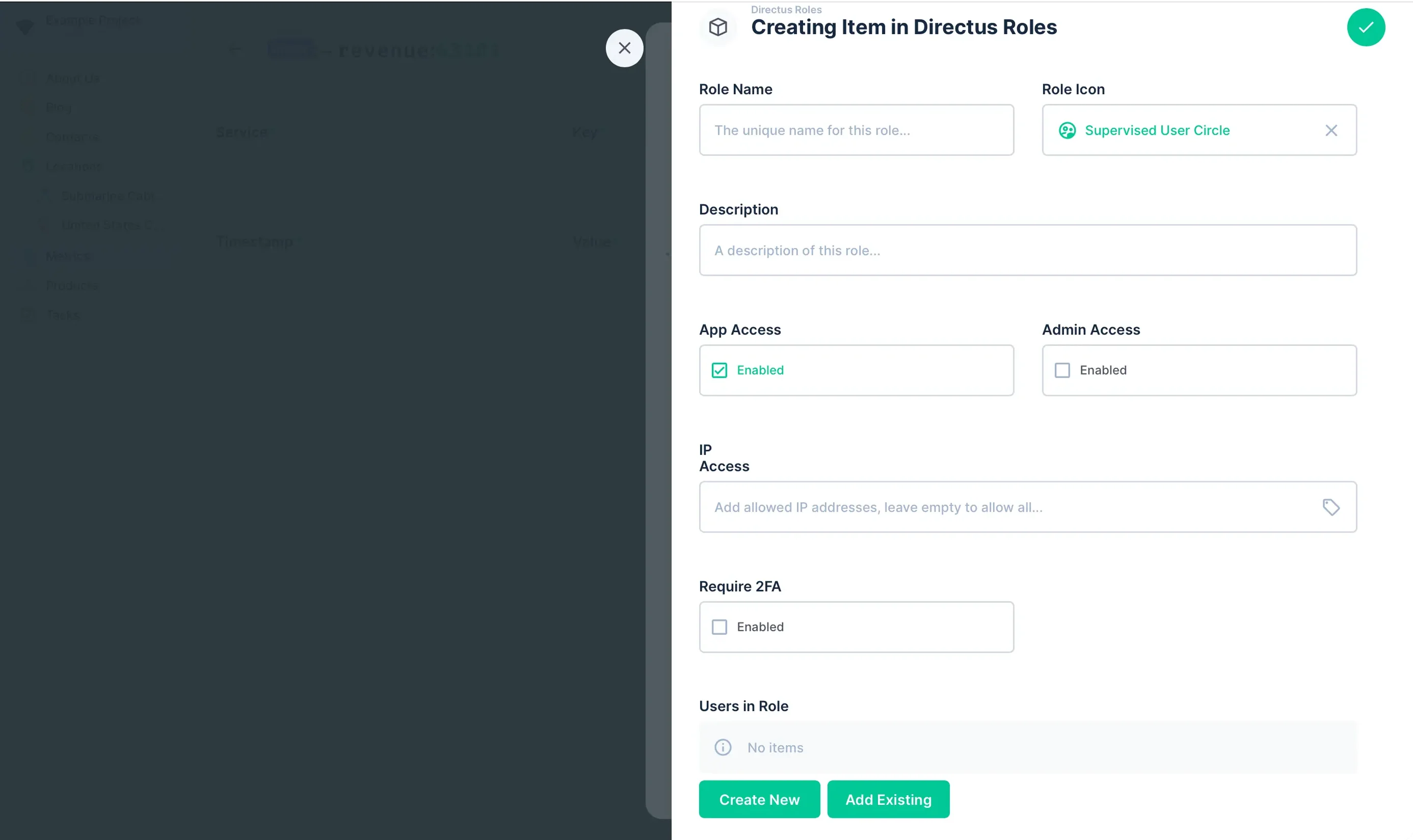Remove the selected Supervised User Circle role icon
The width and height of the screenshot is (1413, 840).
coord(1331,130)
